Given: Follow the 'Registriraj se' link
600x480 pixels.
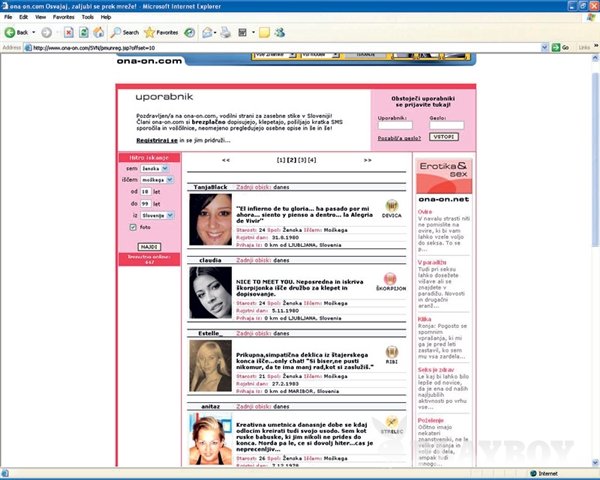Looking at the screenshot, I should pyautogui.click(x=157, y=140).
